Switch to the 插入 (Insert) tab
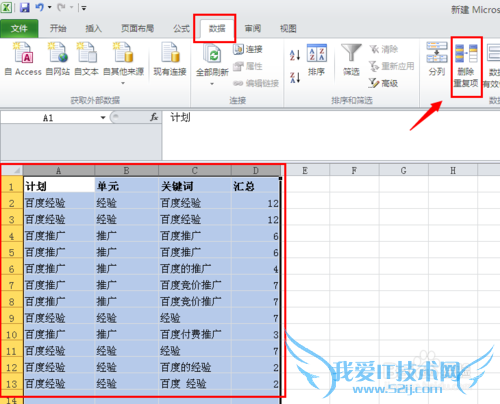 point(94,29)
